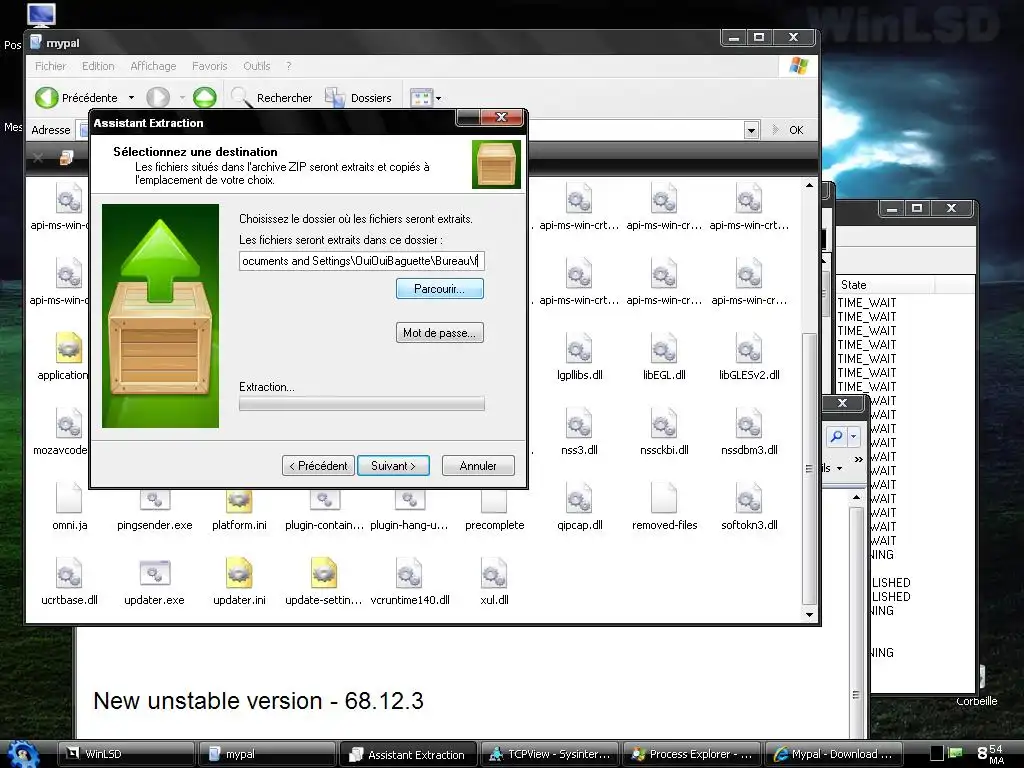Viewport: 1024px width, 768px height.
Task: Click mypal file list scroll-down arrow
Action: pos(809,614)
